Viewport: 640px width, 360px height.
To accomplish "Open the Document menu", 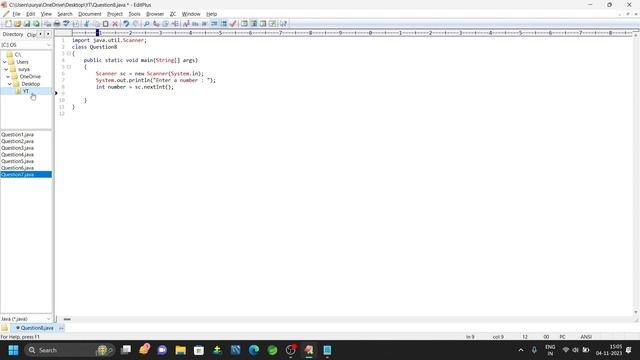I will point(90,14).
